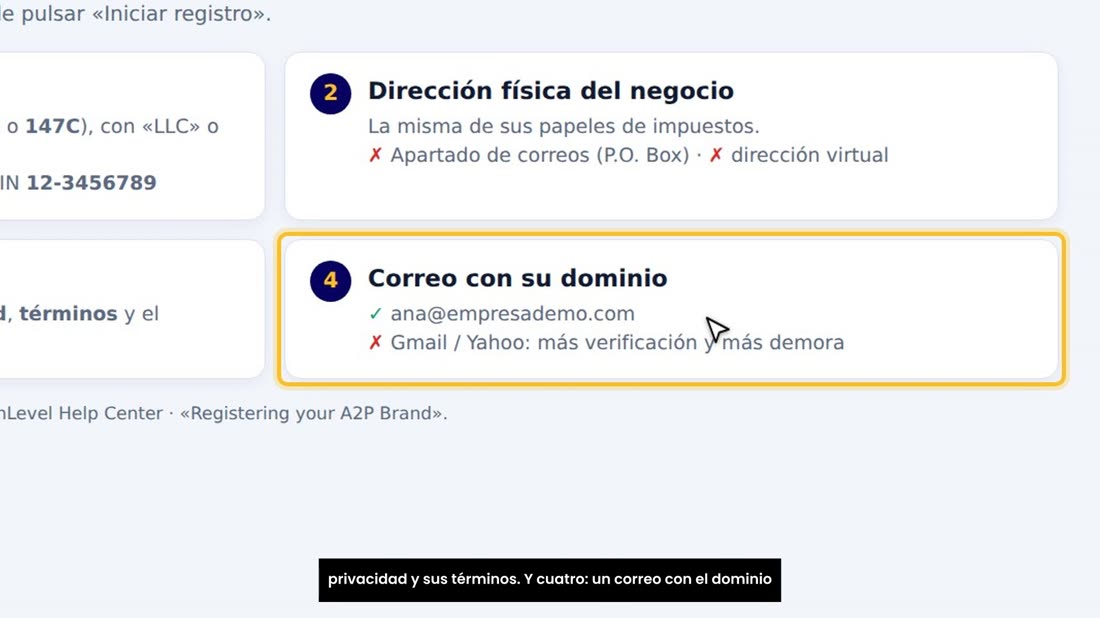This screenshot has width=1100, height=618.
Task: Click the green checkmark beside ana@empresademo.com
Action: 375,314
